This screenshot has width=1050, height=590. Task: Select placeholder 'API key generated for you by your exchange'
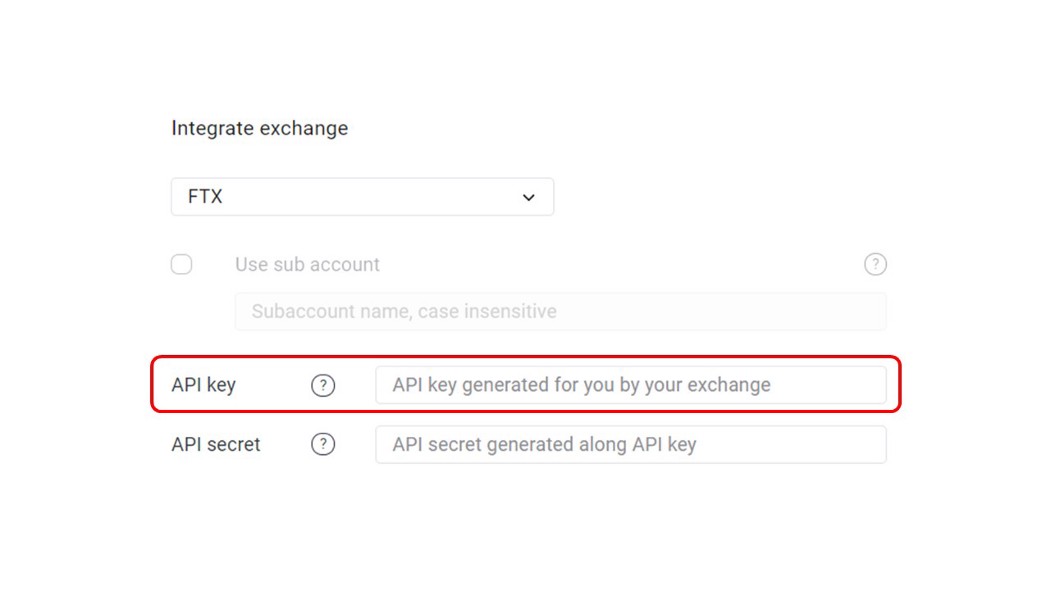pyautogui.click(x=581, y=385)
